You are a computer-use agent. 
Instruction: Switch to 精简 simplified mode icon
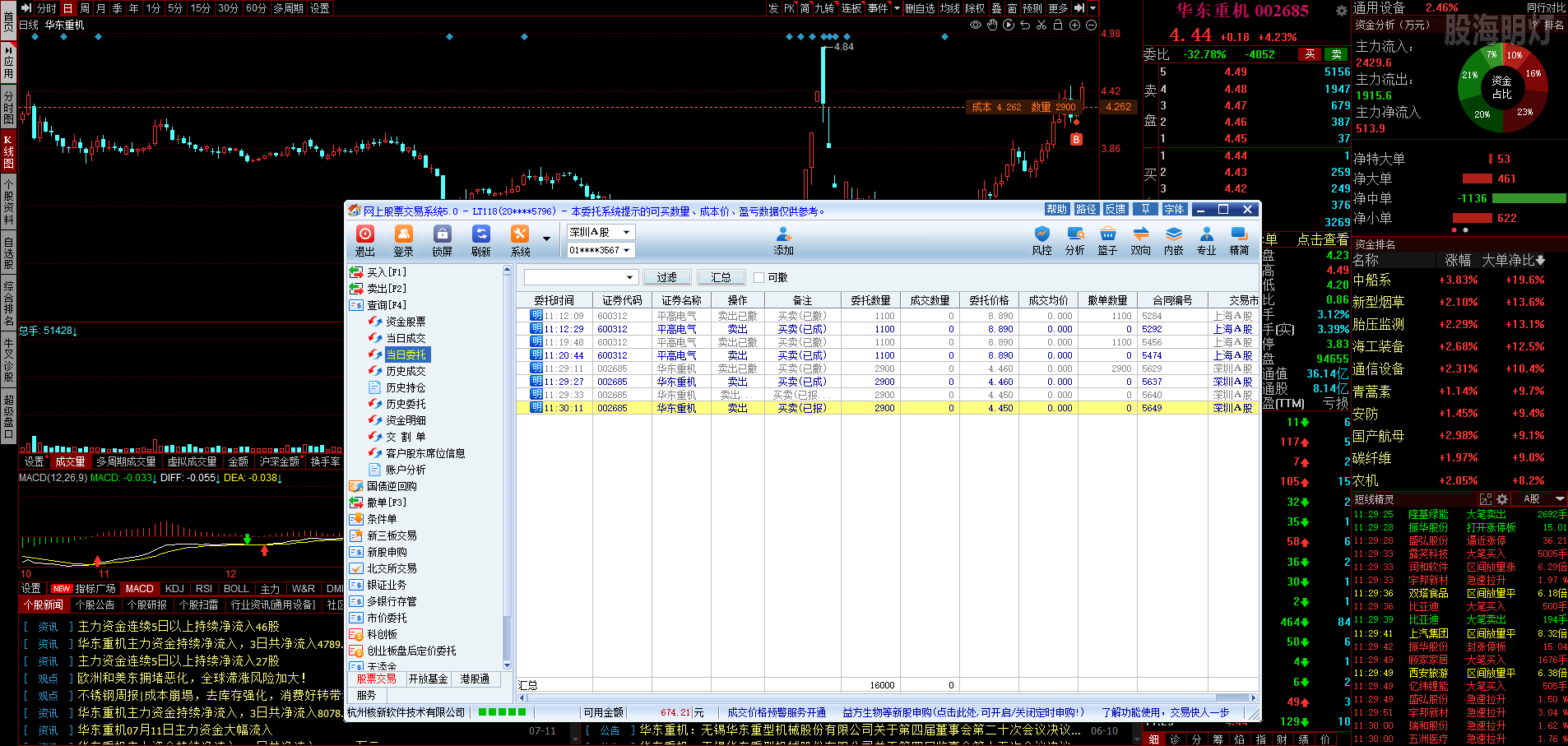pyautogui.click(x=1239, y=240)
